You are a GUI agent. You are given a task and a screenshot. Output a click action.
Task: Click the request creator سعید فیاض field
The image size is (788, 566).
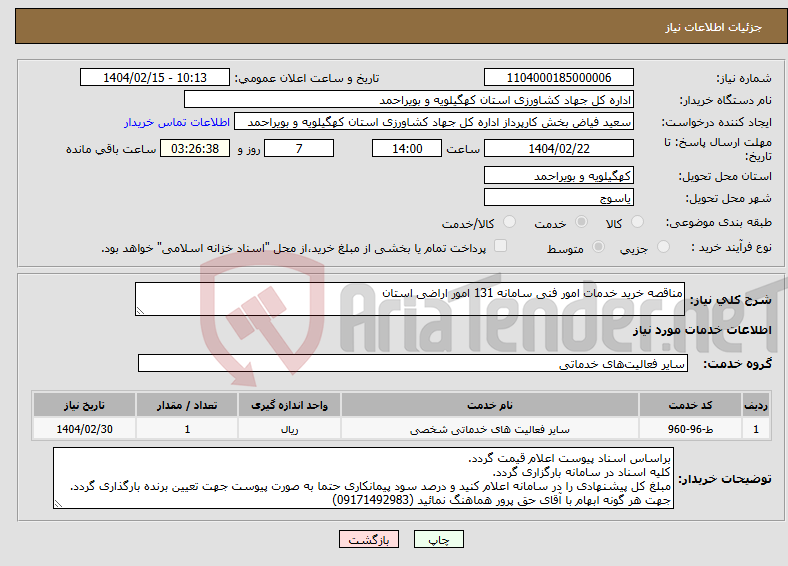[x=434, y=122]
